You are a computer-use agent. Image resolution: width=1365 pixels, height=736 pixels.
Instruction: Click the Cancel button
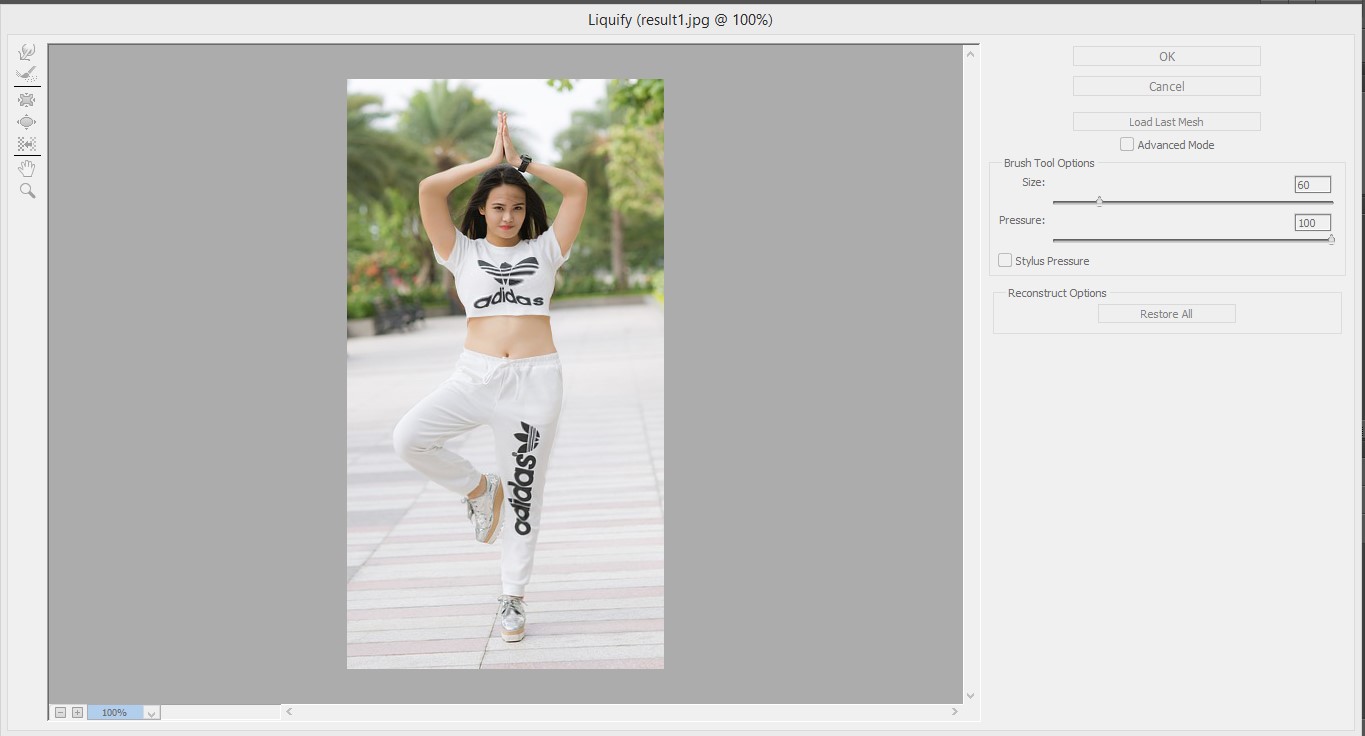click(x=1167, y=86)
